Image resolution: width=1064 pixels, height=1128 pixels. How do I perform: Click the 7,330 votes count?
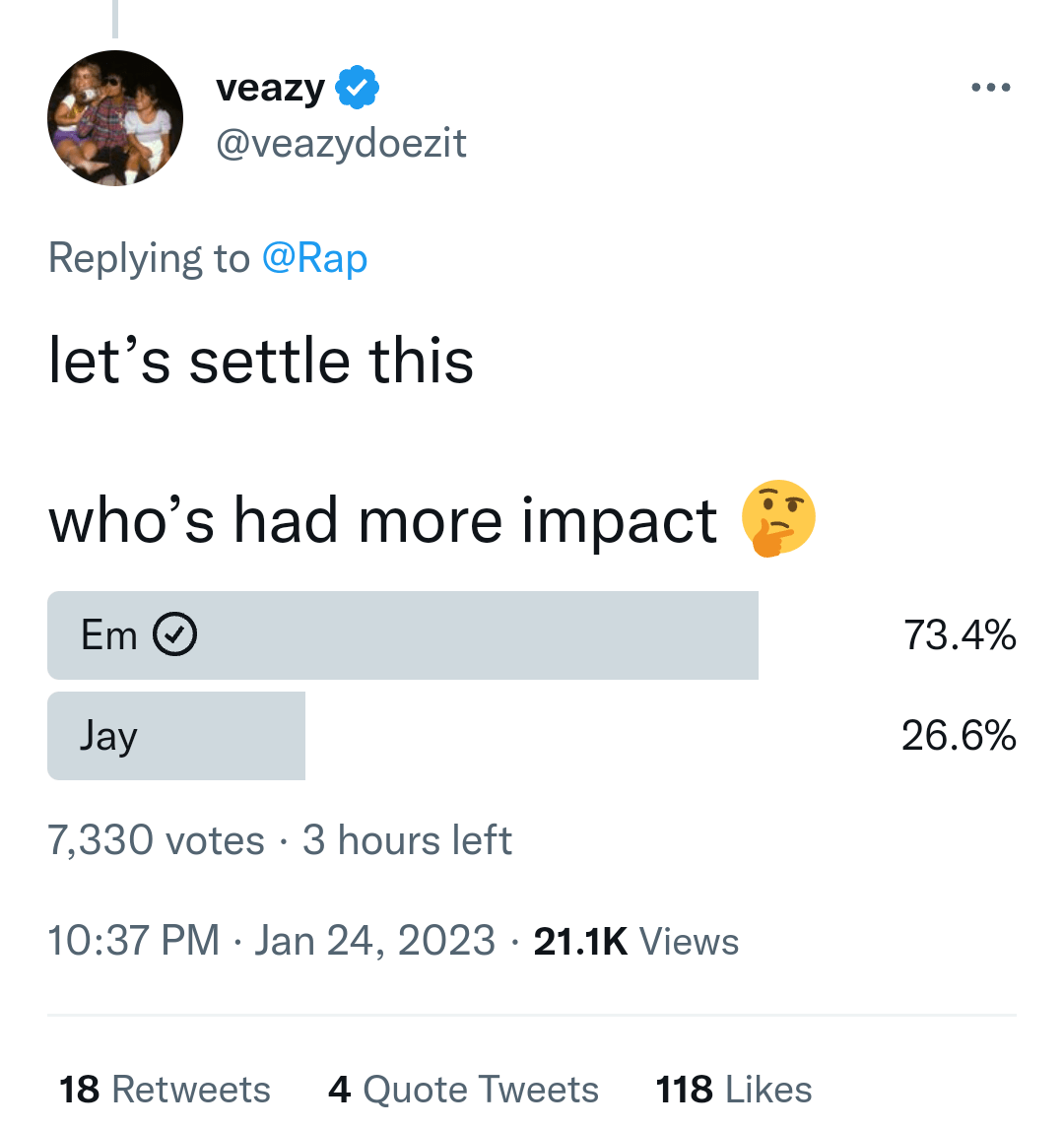tap(156, 840)
